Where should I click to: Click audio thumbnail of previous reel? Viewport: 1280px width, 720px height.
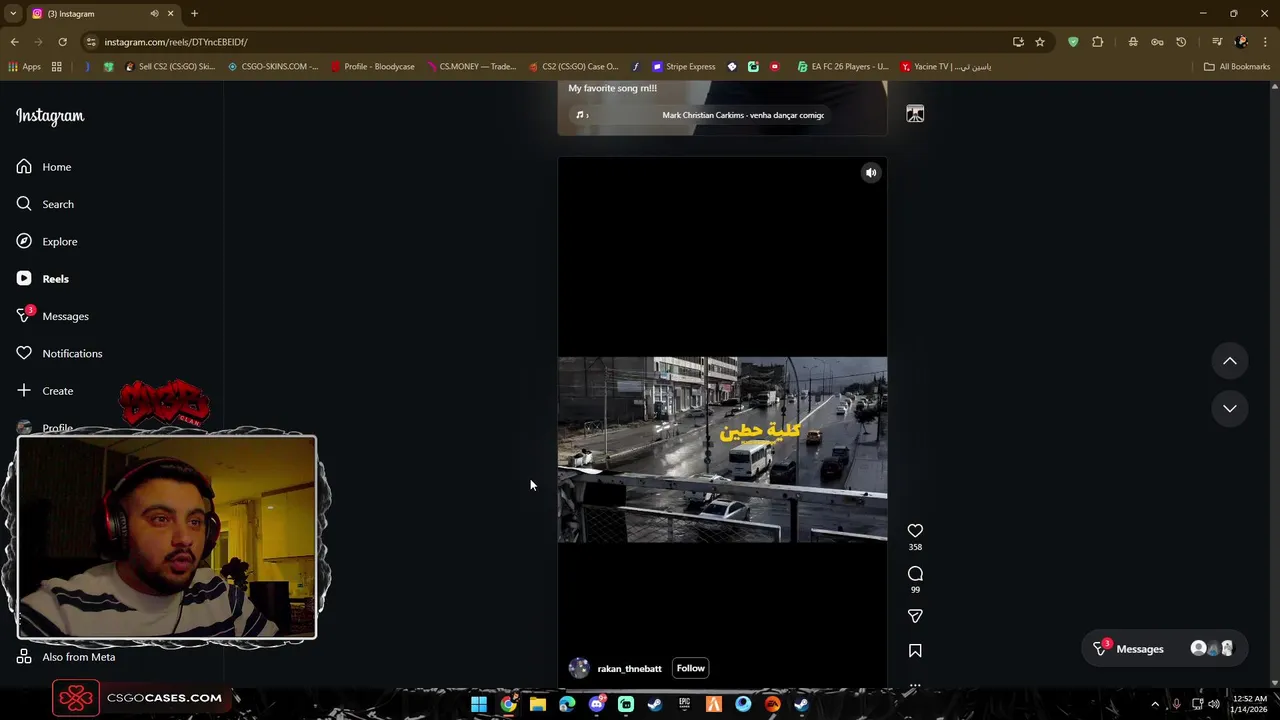(915, 114)
